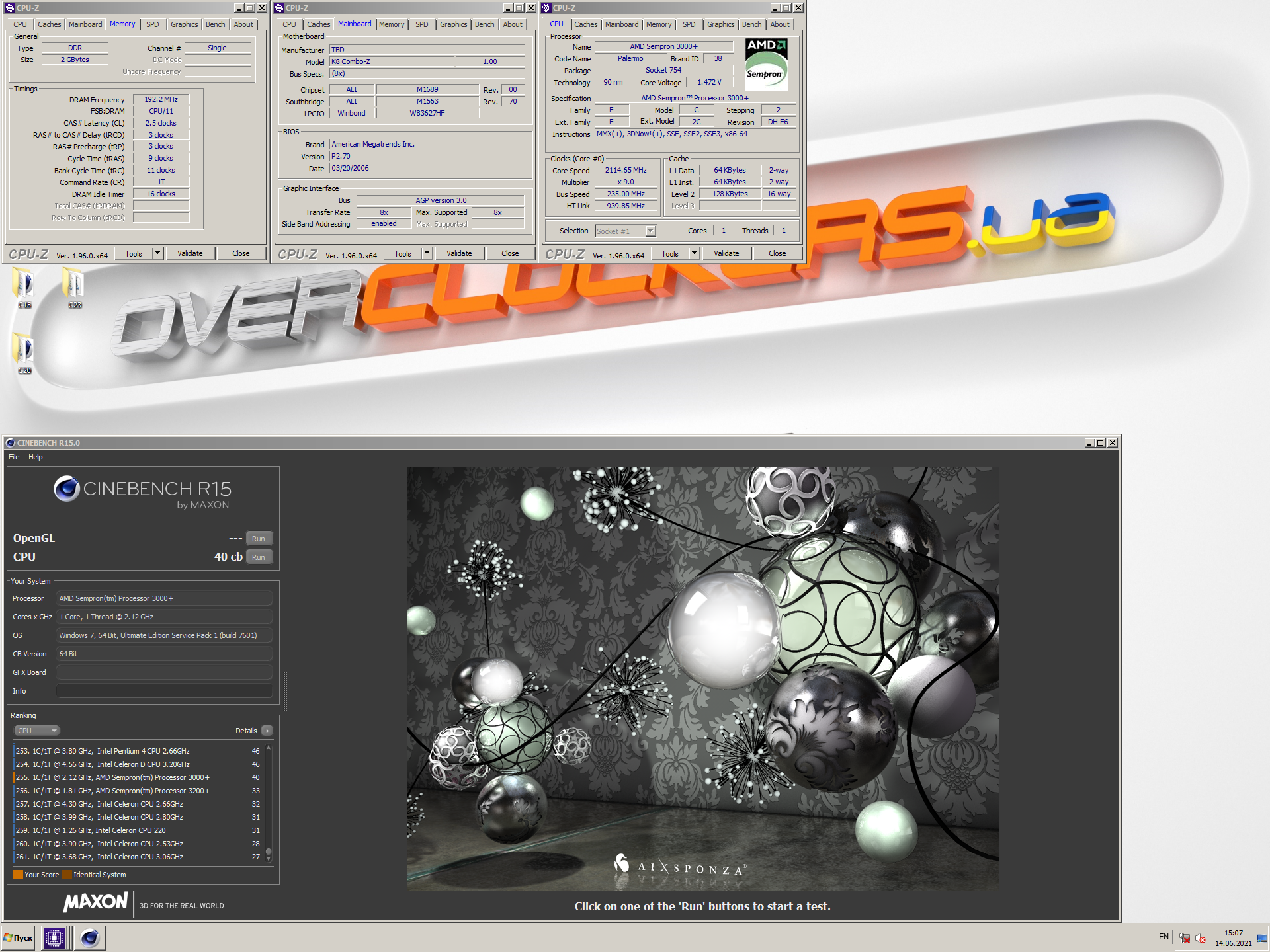Open Details arrow in Ranking panel

267,731
